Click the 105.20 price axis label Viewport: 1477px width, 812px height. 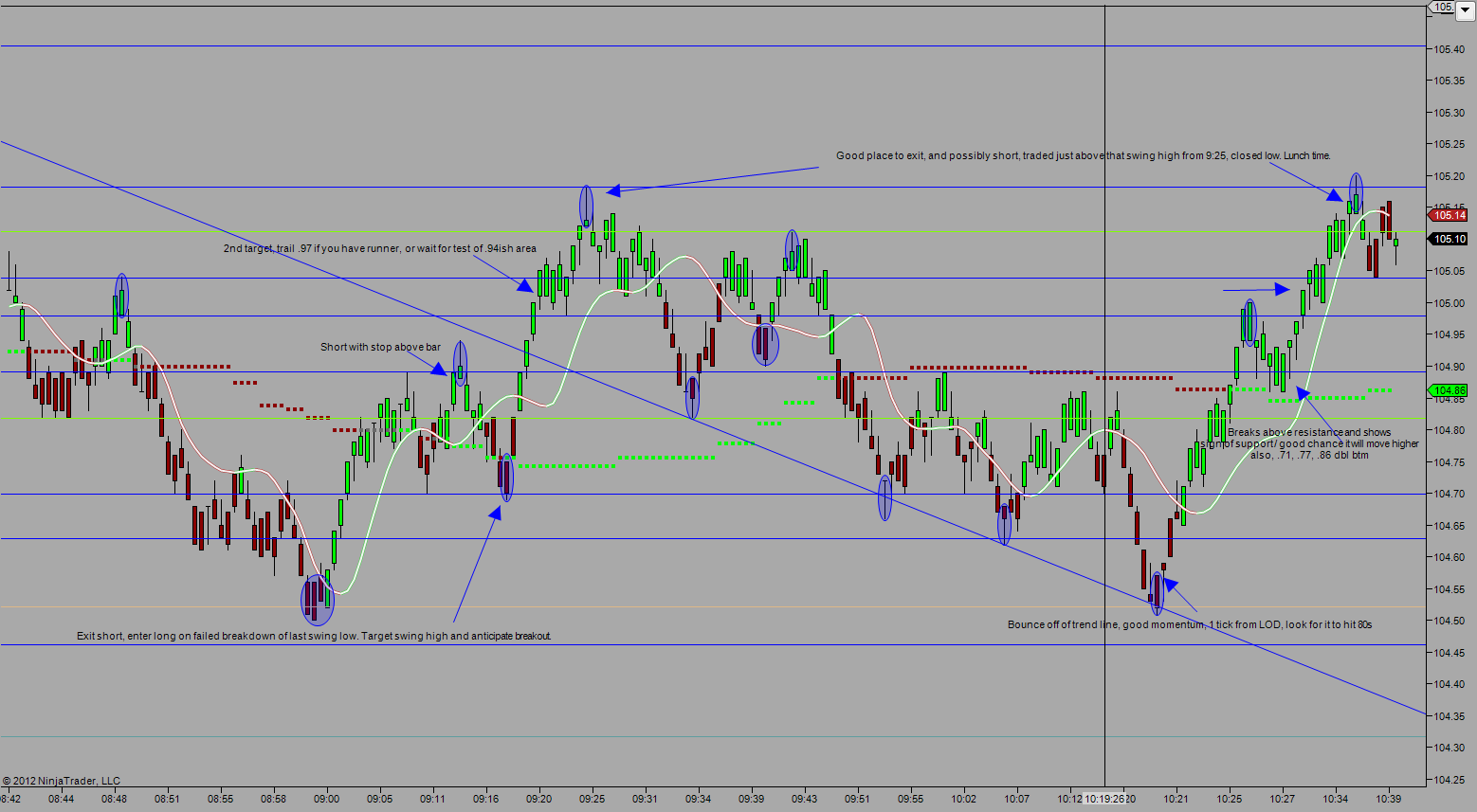[1449, 176]
